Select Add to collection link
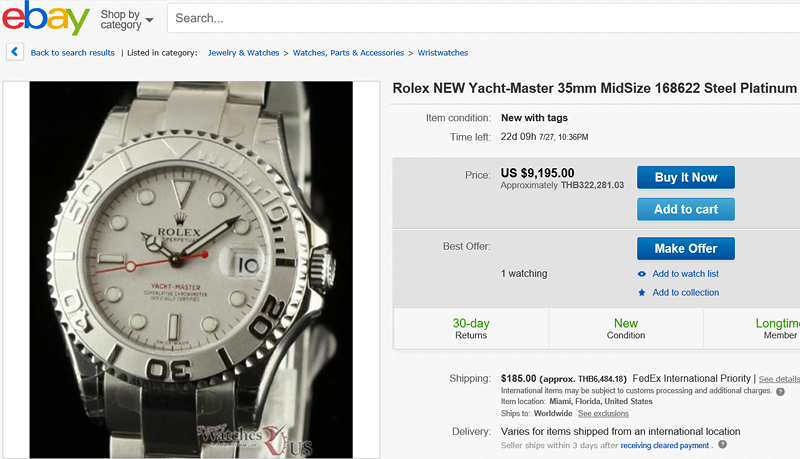Image resolution: width=800 pixels, height=459 pixels. [x=686, y=293]
